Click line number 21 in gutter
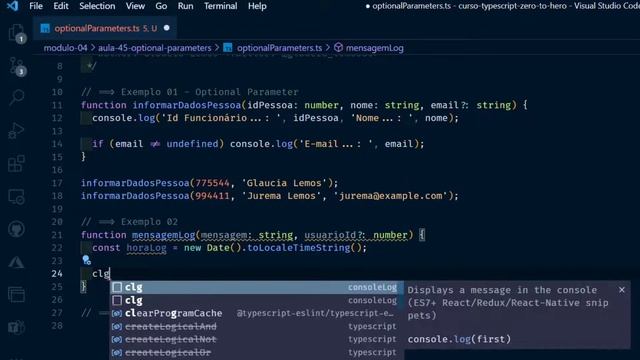Image resolution: width=640 pixels, height=360 pixels. tap(57, 235)
